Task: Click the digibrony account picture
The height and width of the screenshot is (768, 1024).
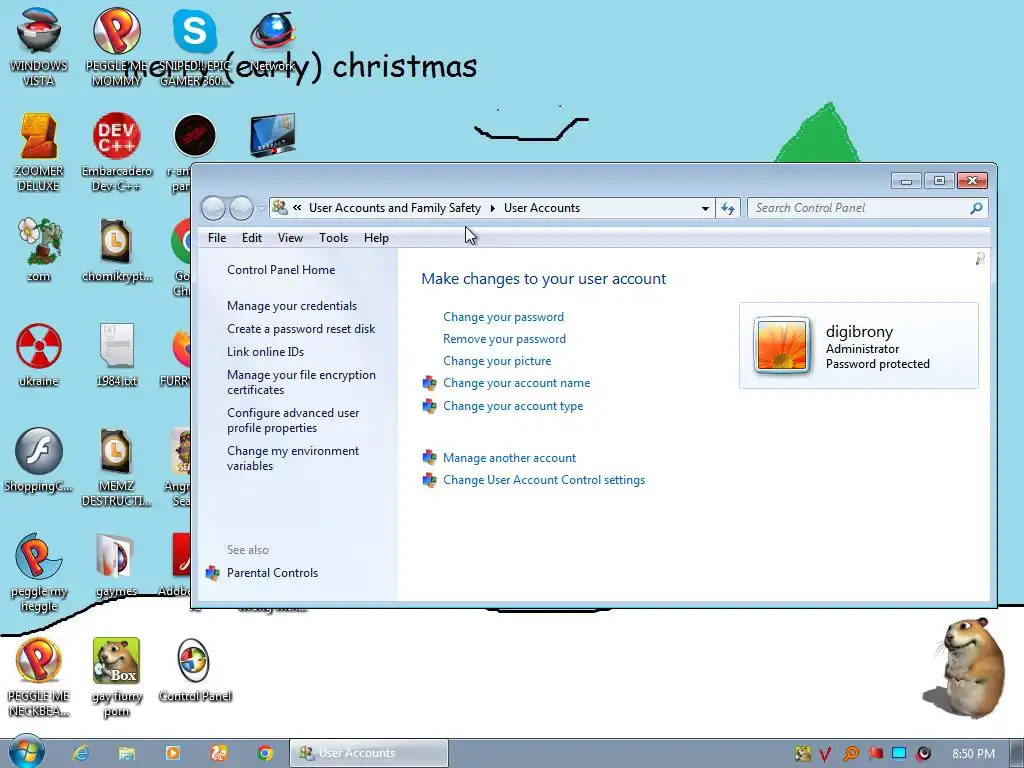Action: (782, 345)
